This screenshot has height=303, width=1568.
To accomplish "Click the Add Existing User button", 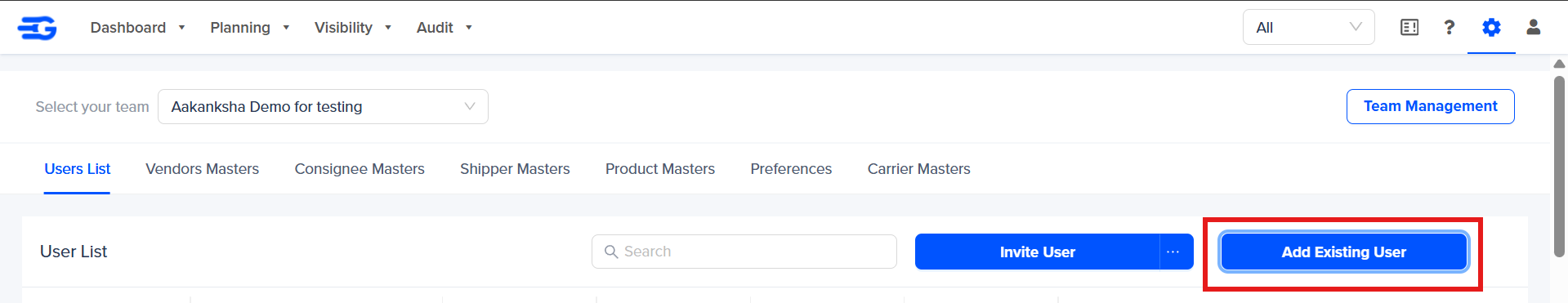I will click(x=1343, y=252).
